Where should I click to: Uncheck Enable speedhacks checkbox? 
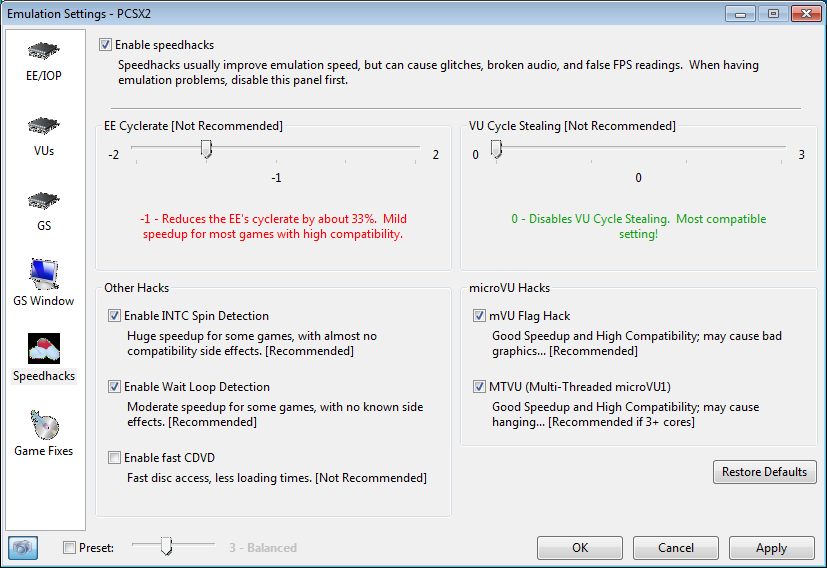(x=105, y=45)
